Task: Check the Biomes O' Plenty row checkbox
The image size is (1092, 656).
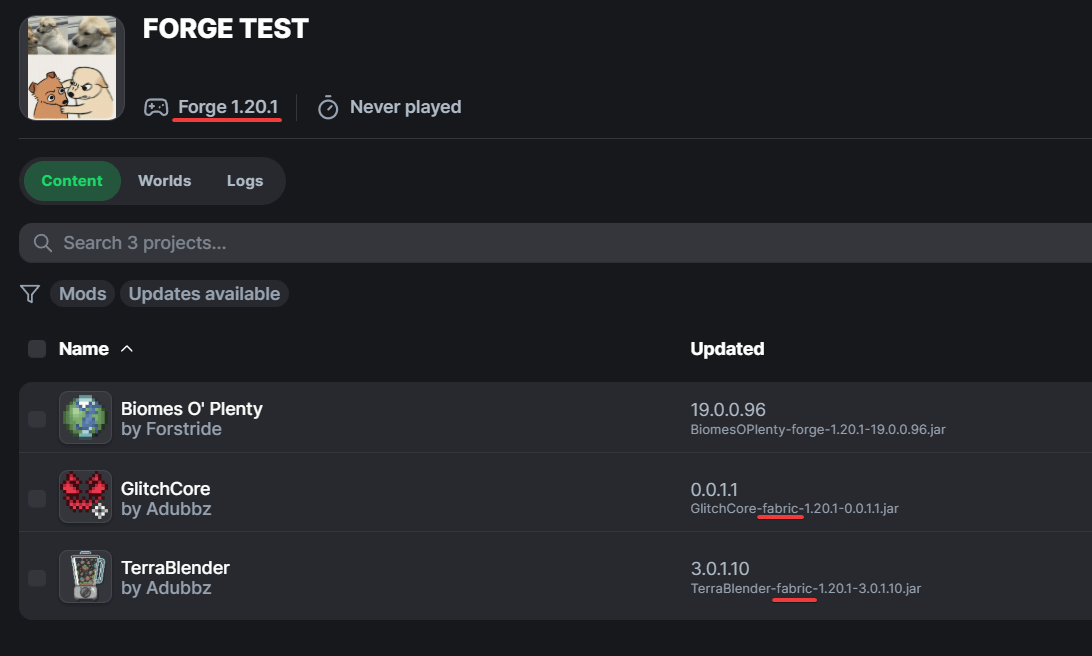Action: [37, 419]
